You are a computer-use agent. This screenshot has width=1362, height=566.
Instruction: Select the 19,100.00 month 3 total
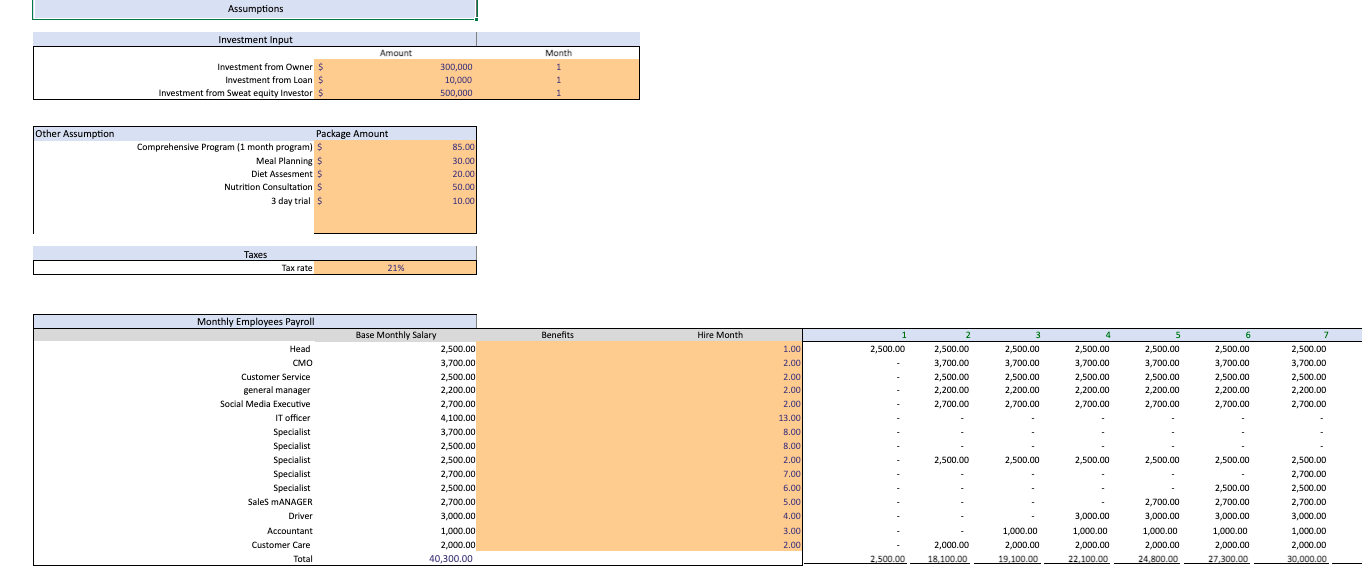1020,559
